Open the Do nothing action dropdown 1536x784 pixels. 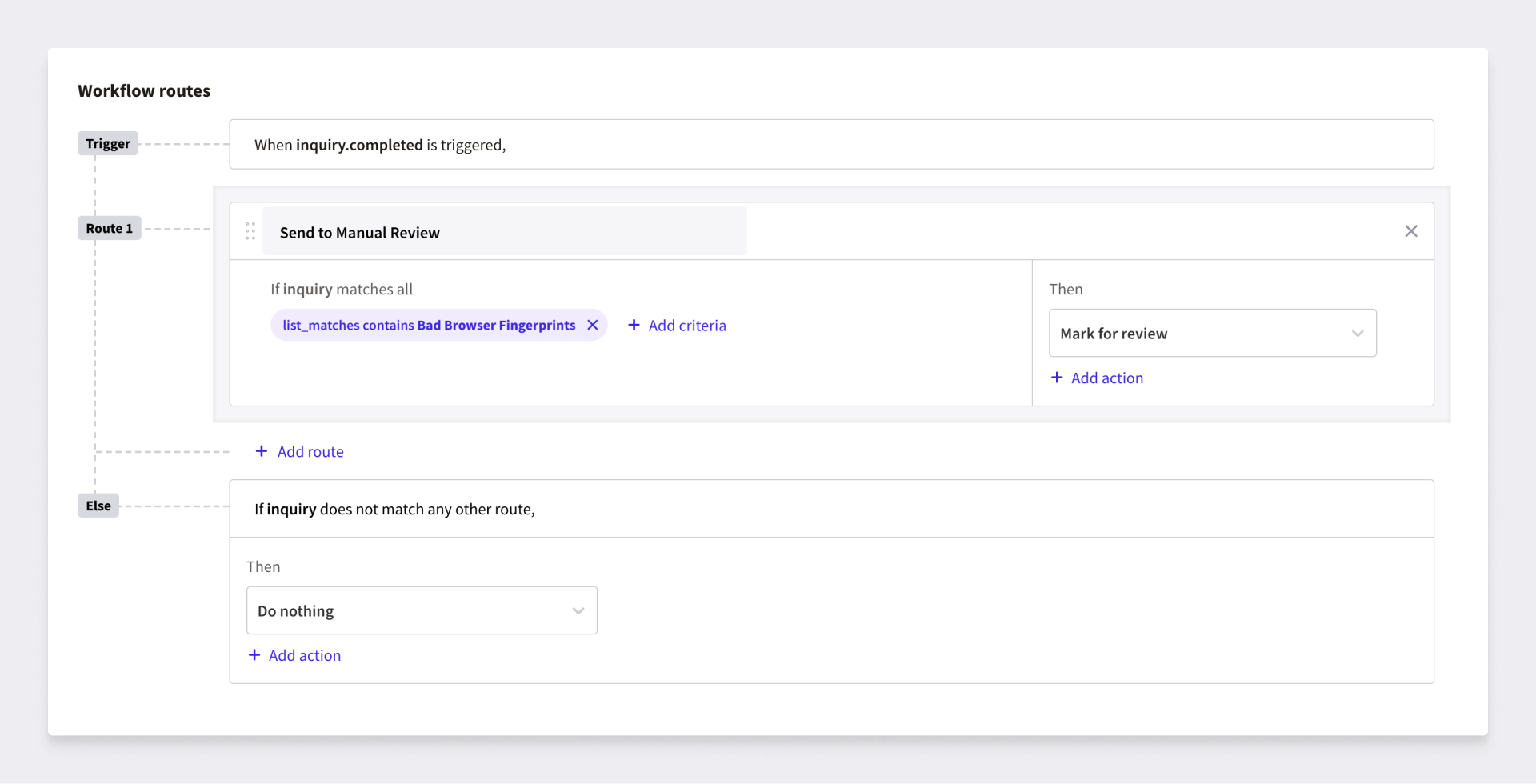point(422,610)
